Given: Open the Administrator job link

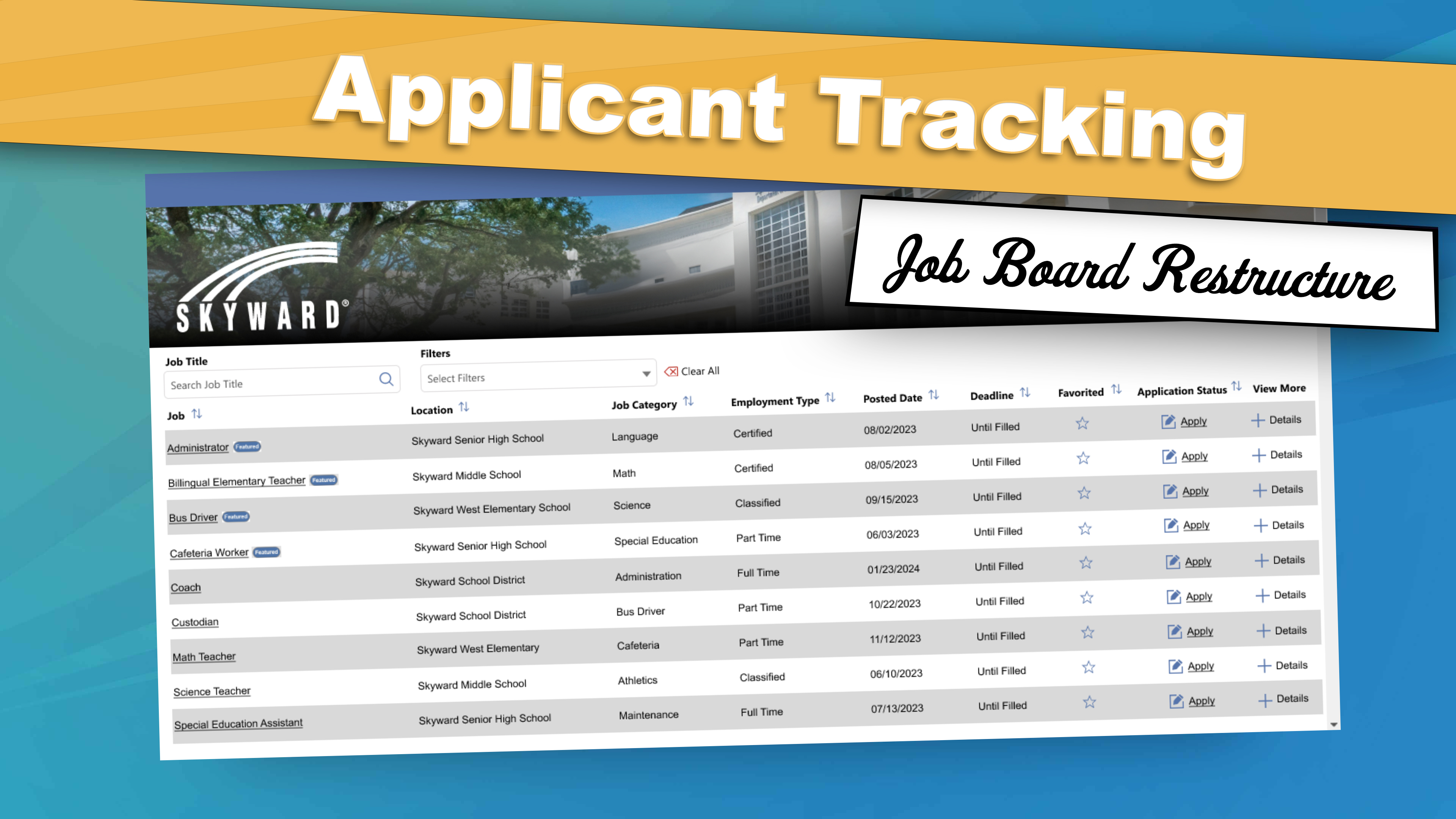Looking at the screenshot, I should coord(197,448).
